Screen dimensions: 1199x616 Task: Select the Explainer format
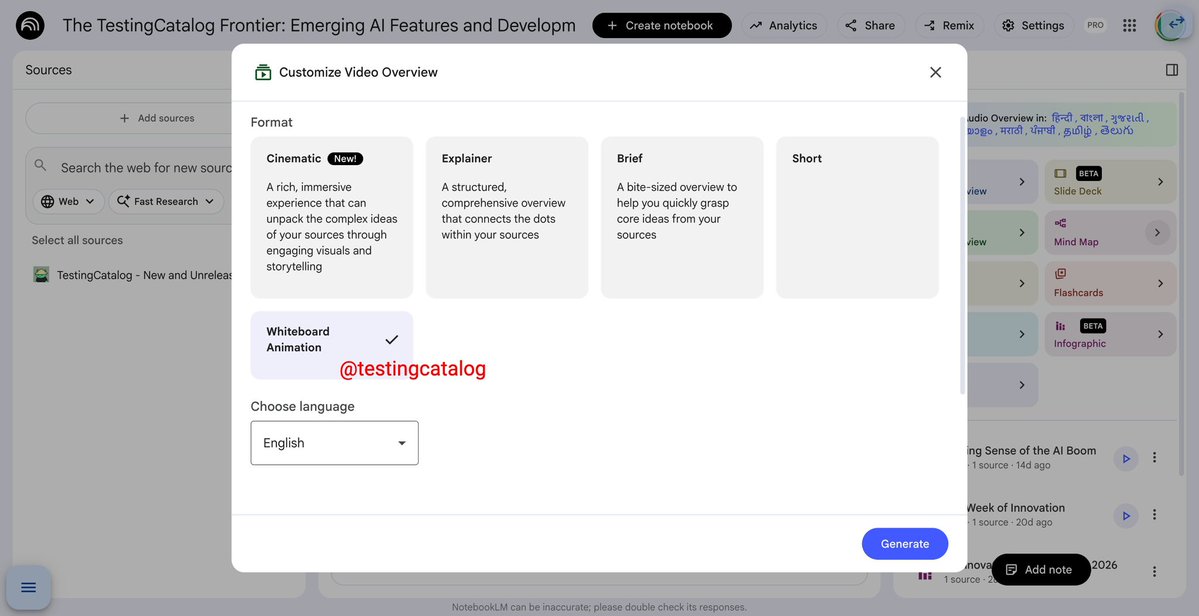pos(507,217)
